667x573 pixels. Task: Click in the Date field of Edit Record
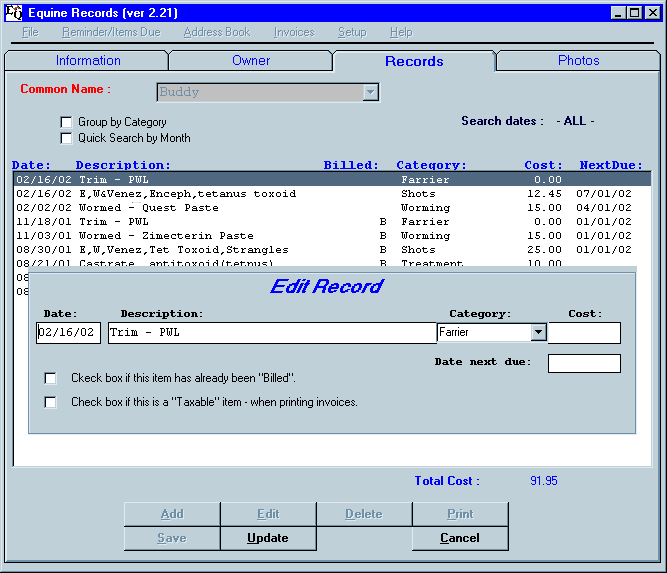(68, 333)
